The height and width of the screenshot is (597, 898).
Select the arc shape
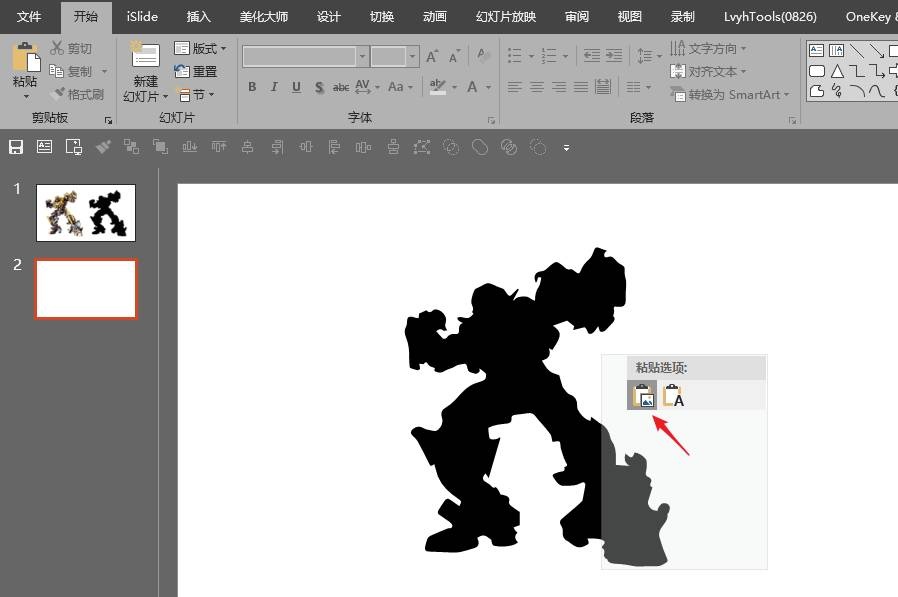[856, 91]
